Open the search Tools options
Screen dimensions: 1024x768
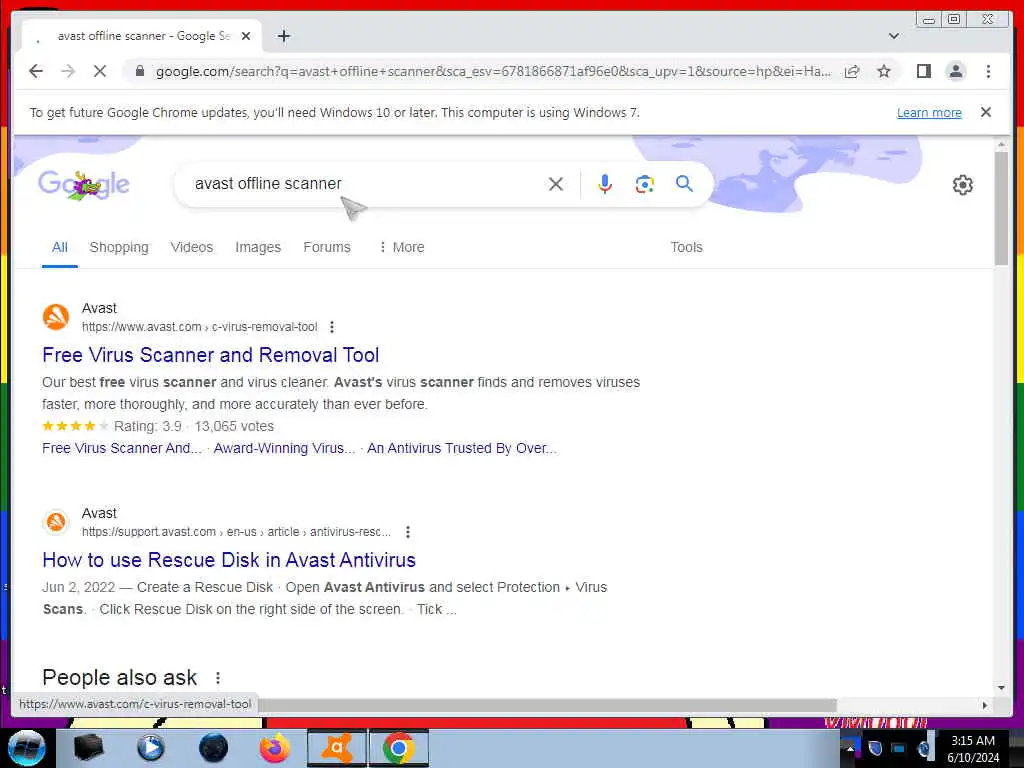click(686, 248)
